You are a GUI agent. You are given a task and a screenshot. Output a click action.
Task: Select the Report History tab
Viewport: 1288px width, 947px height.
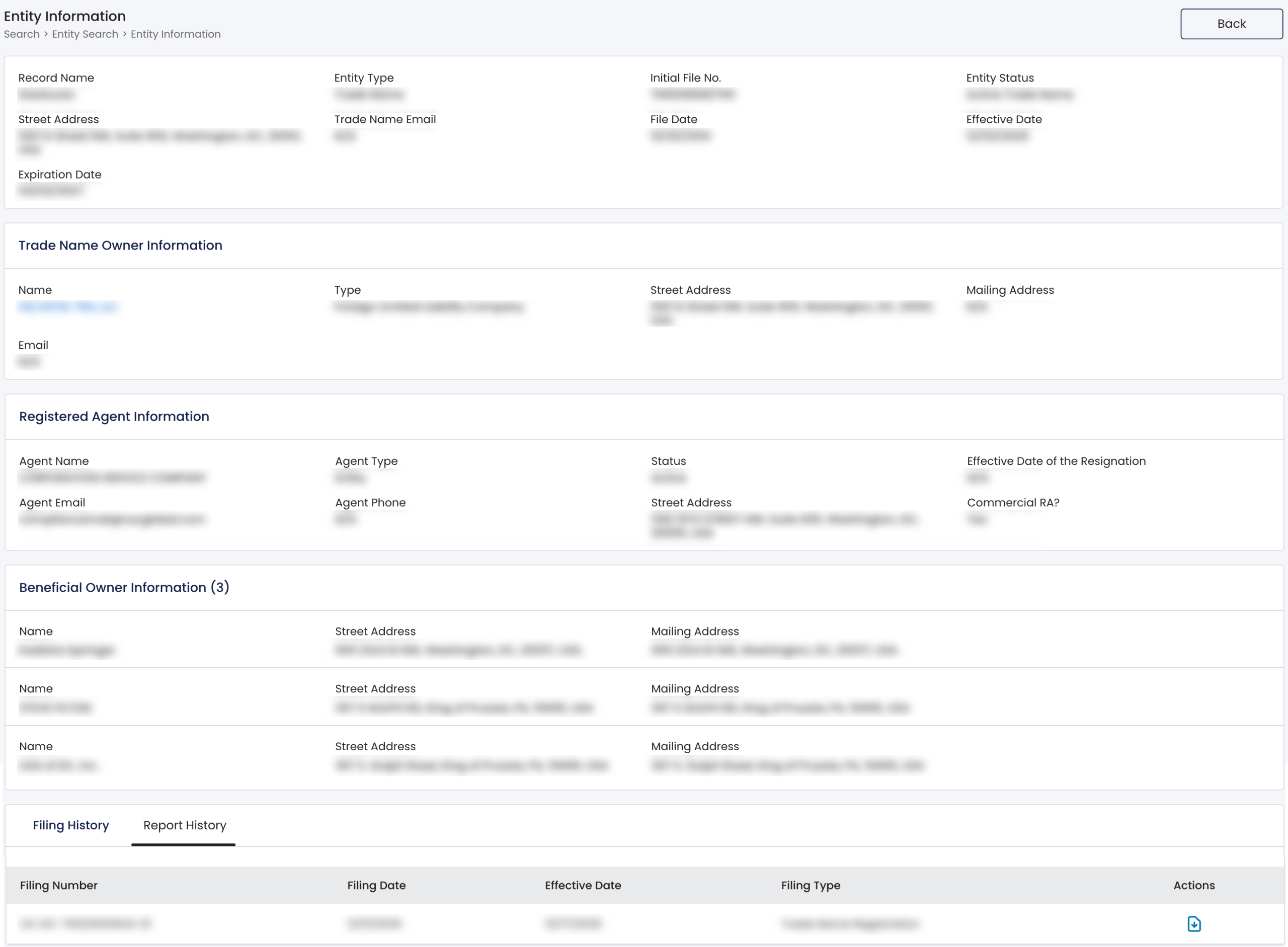tap(185, 825)
